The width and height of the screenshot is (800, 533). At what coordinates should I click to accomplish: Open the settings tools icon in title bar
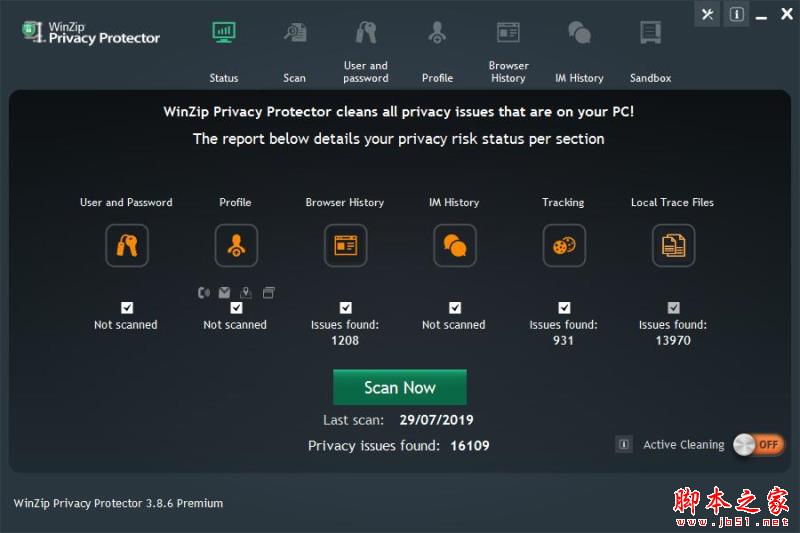[x=707, y=14]
